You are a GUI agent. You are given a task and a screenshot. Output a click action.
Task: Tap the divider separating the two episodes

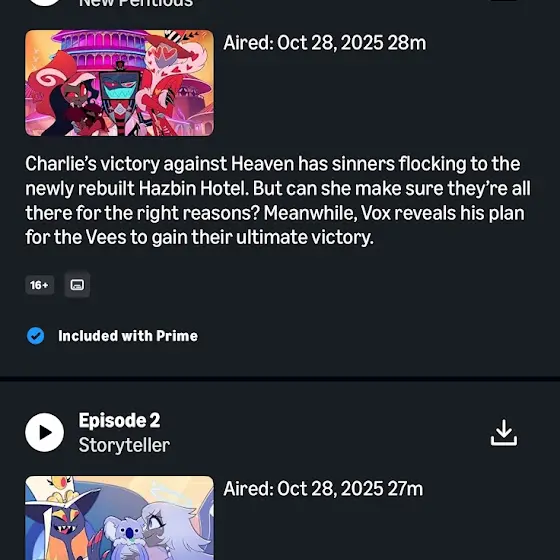tap(280, 379)
